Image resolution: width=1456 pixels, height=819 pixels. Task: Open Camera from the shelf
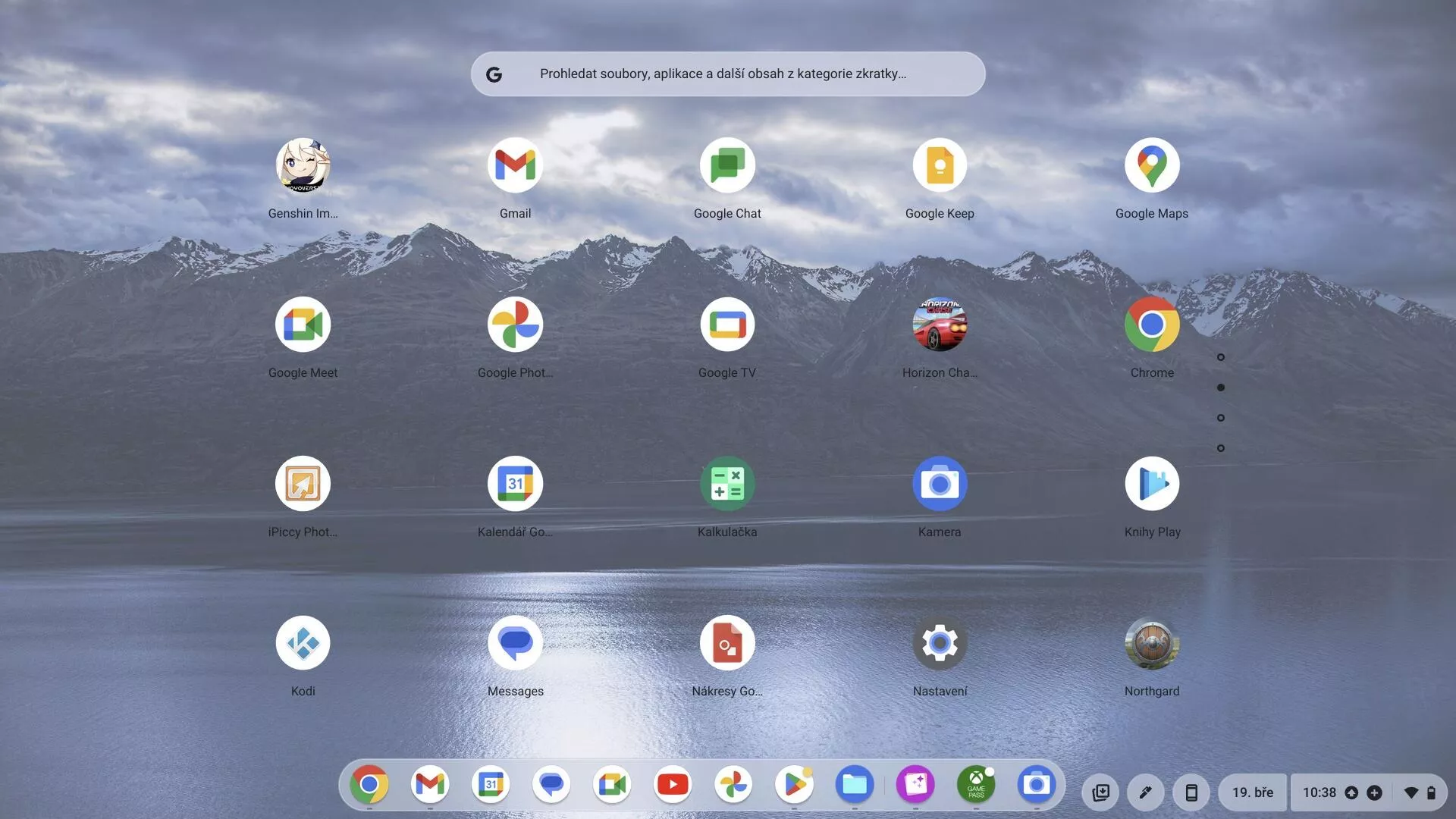(1037, 784)
